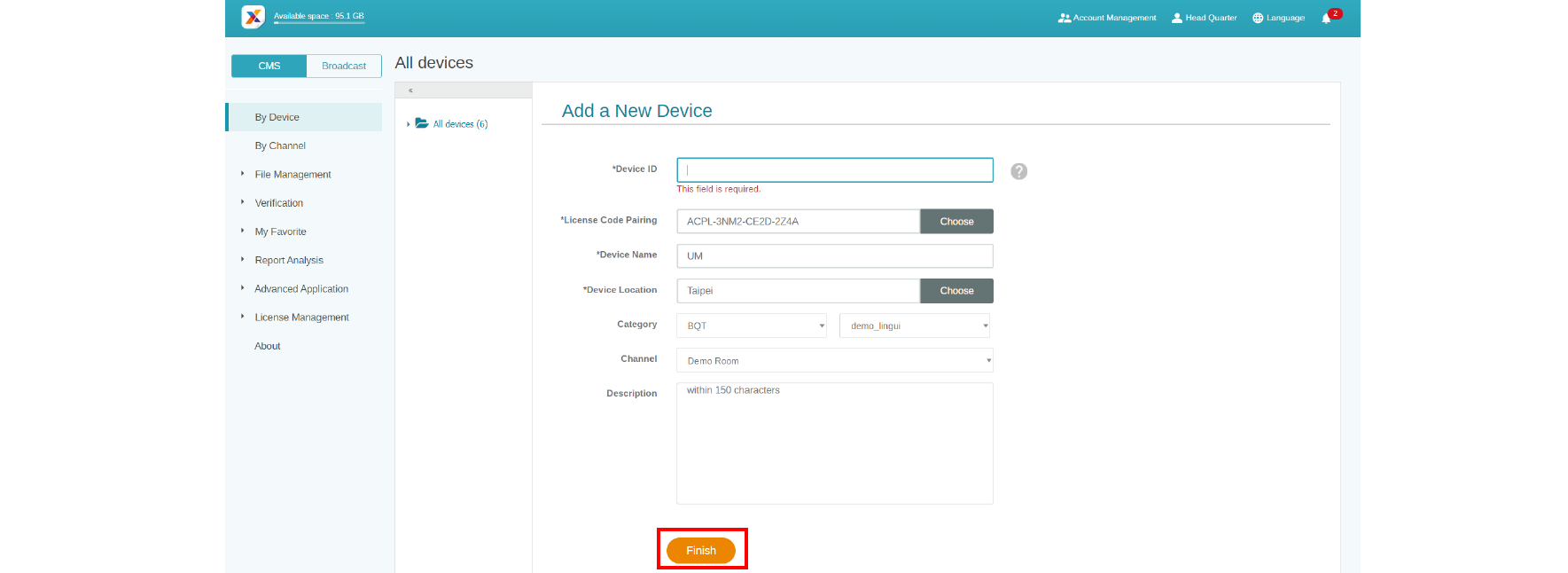This screenshot has height=573, width=1568.
Task: Open the Demo Room channel dropdown
Action: click(x=834, y=360)
